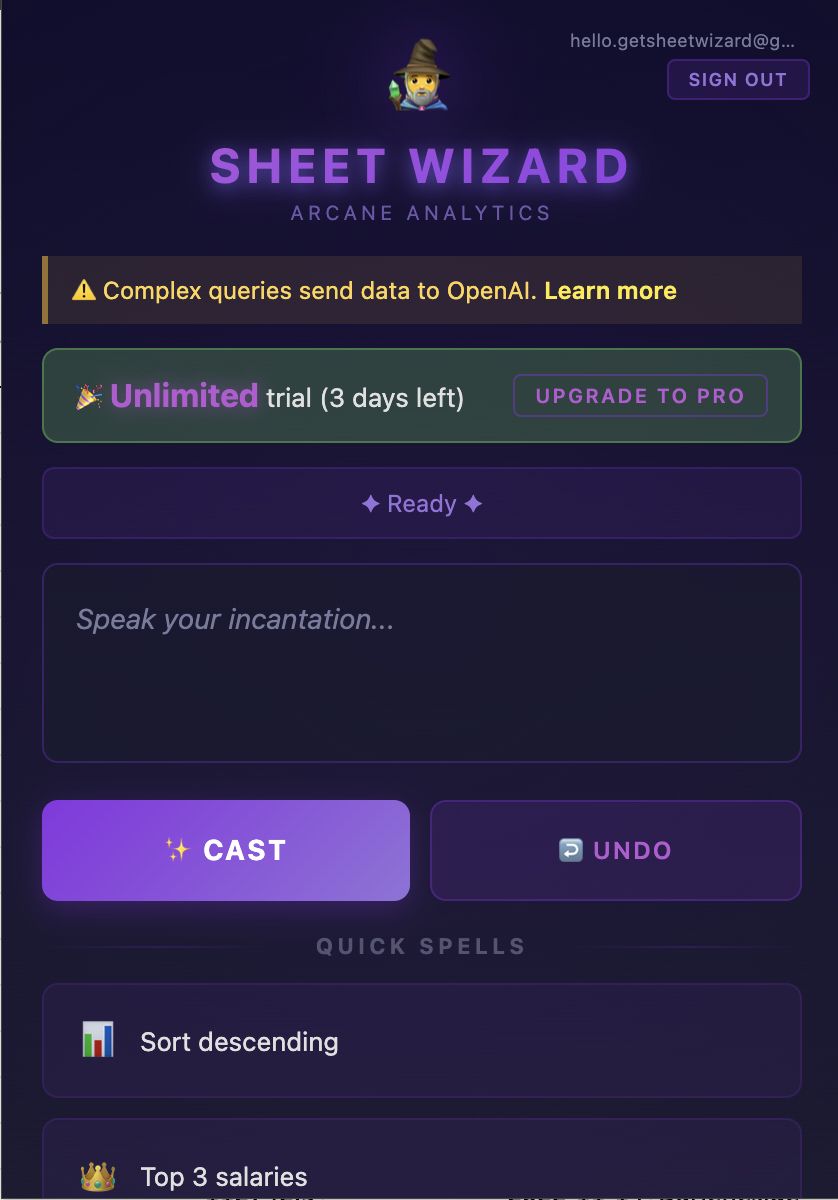Cast the current spell
Screen dimensions: 838x1200
pyautogui.click(x=225, y=850)
